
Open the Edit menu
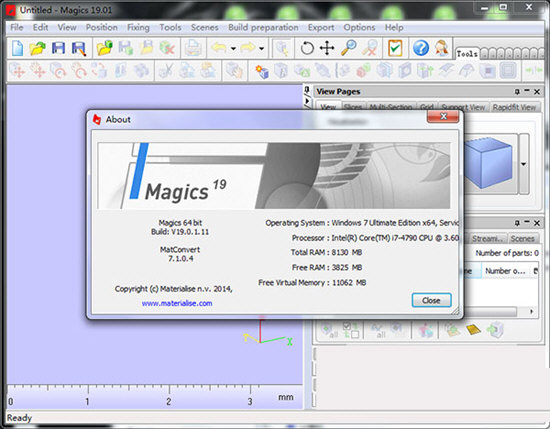pyautogui.click(x=40, y=27)
